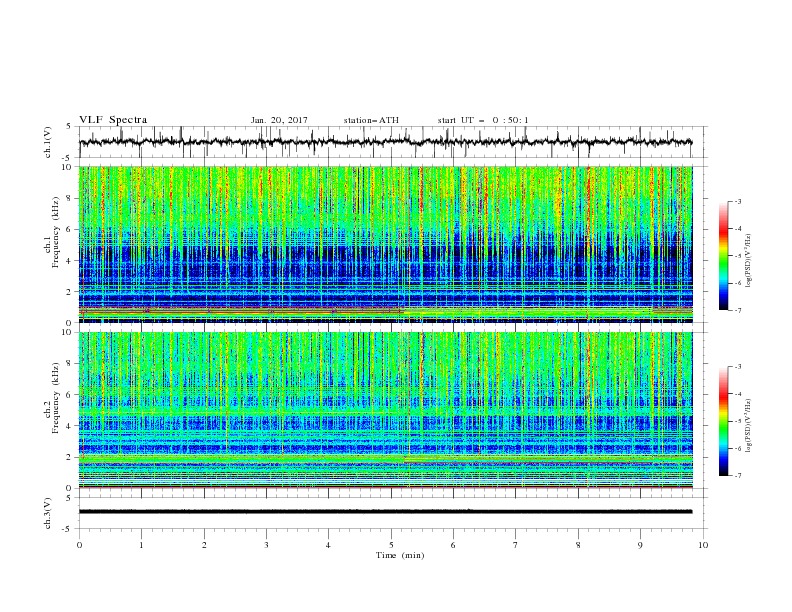
Task: Click the time axis tick label "1"
Action: pyautogui.click(x=141, y=545)
